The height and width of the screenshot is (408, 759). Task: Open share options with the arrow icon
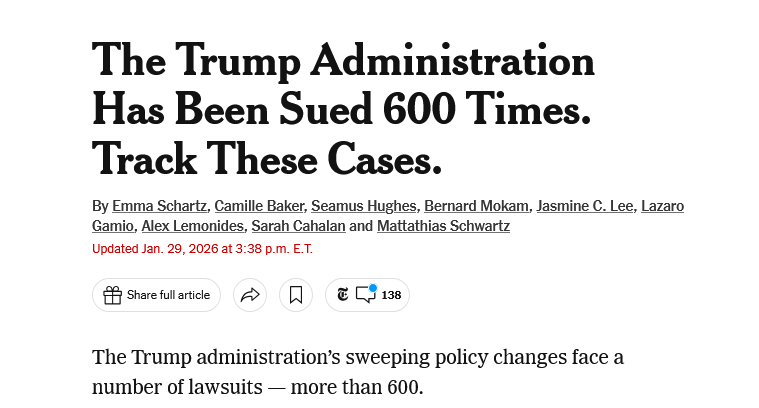click(250, 295)
